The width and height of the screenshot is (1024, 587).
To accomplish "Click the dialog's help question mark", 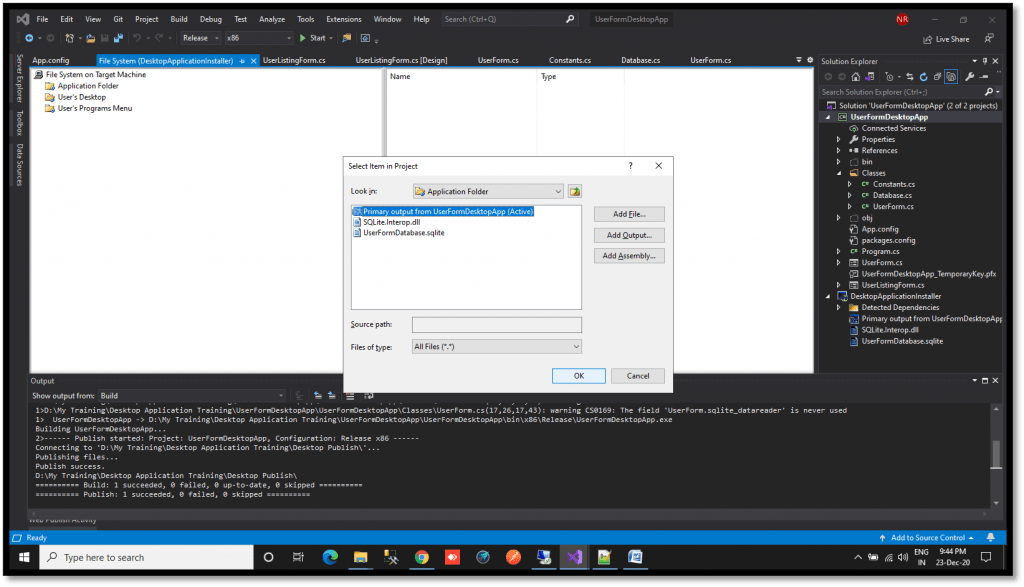I will pos(630,166).
